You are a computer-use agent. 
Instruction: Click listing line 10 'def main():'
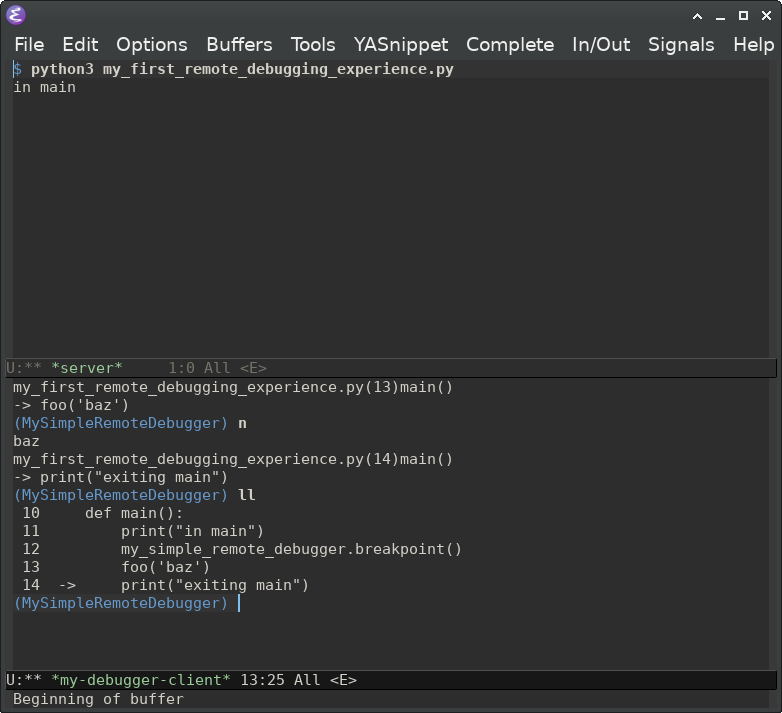tap(103, 513)
